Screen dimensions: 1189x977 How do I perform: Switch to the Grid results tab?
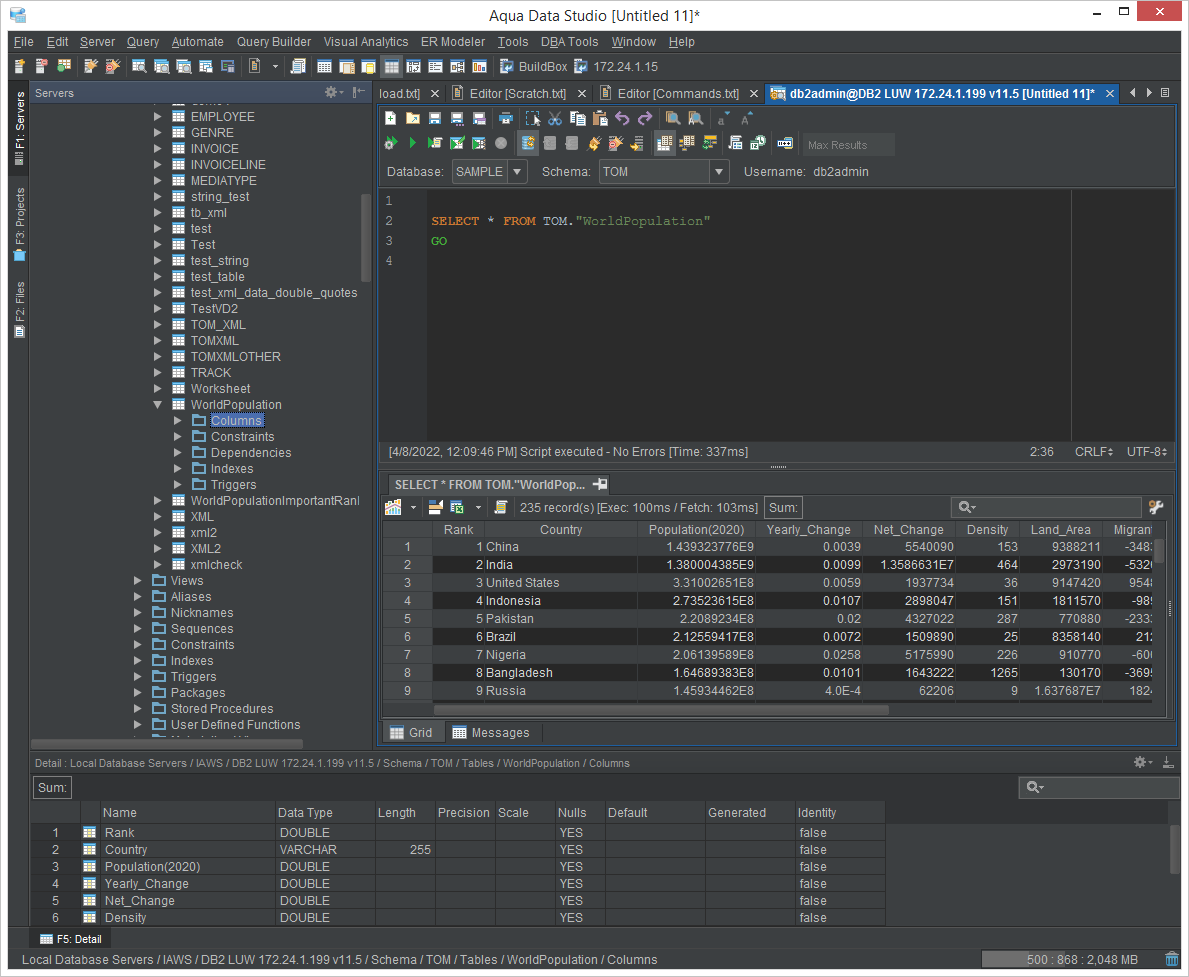pos(411,733)
